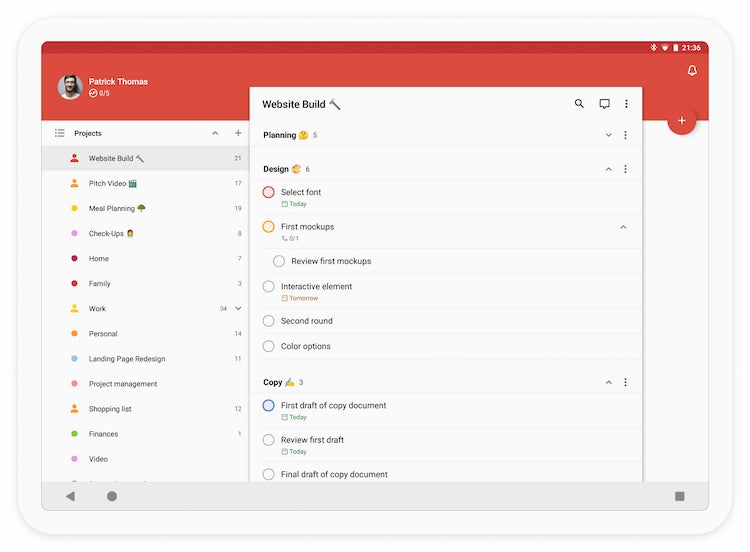
Task: Open Website Build overflow menu
Action: [627, 104]
